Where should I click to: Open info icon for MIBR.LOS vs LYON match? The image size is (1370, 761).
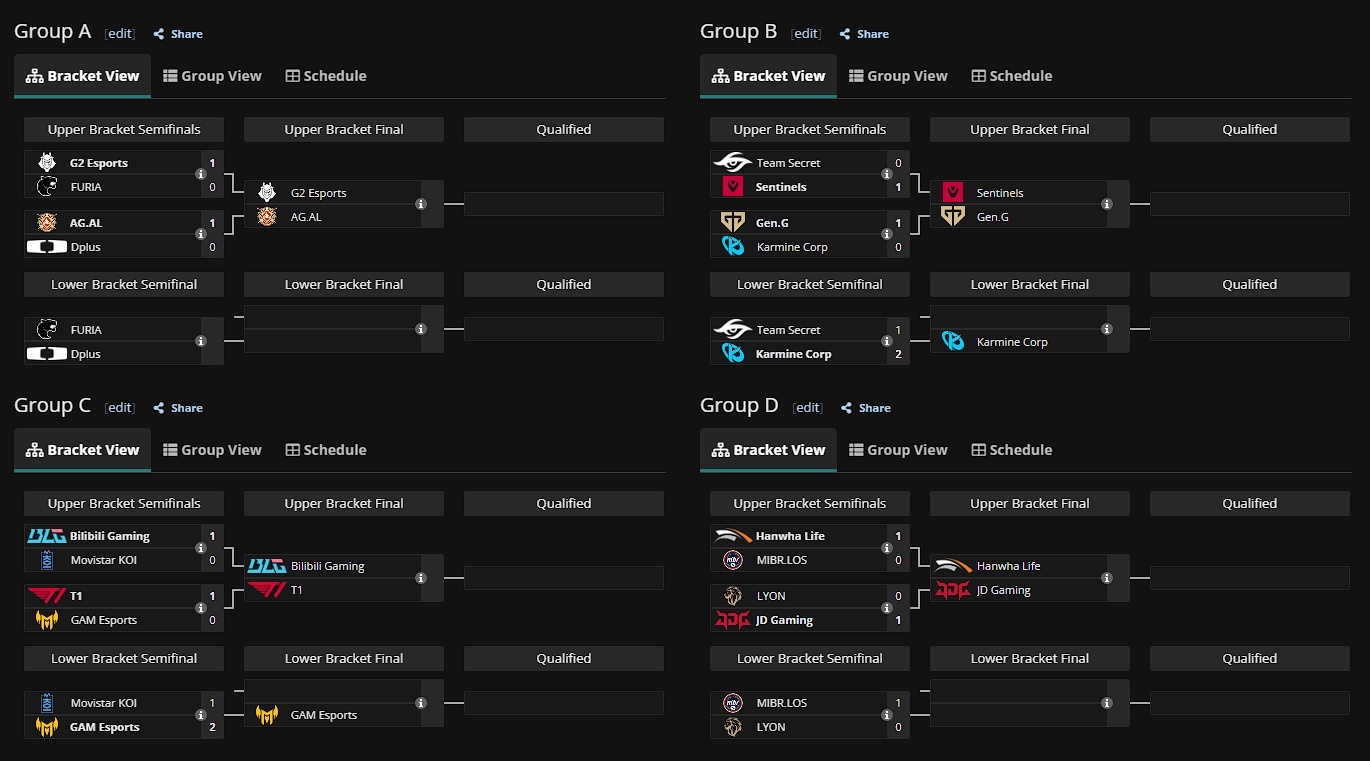pyautogui.click(x=887, y=715)
